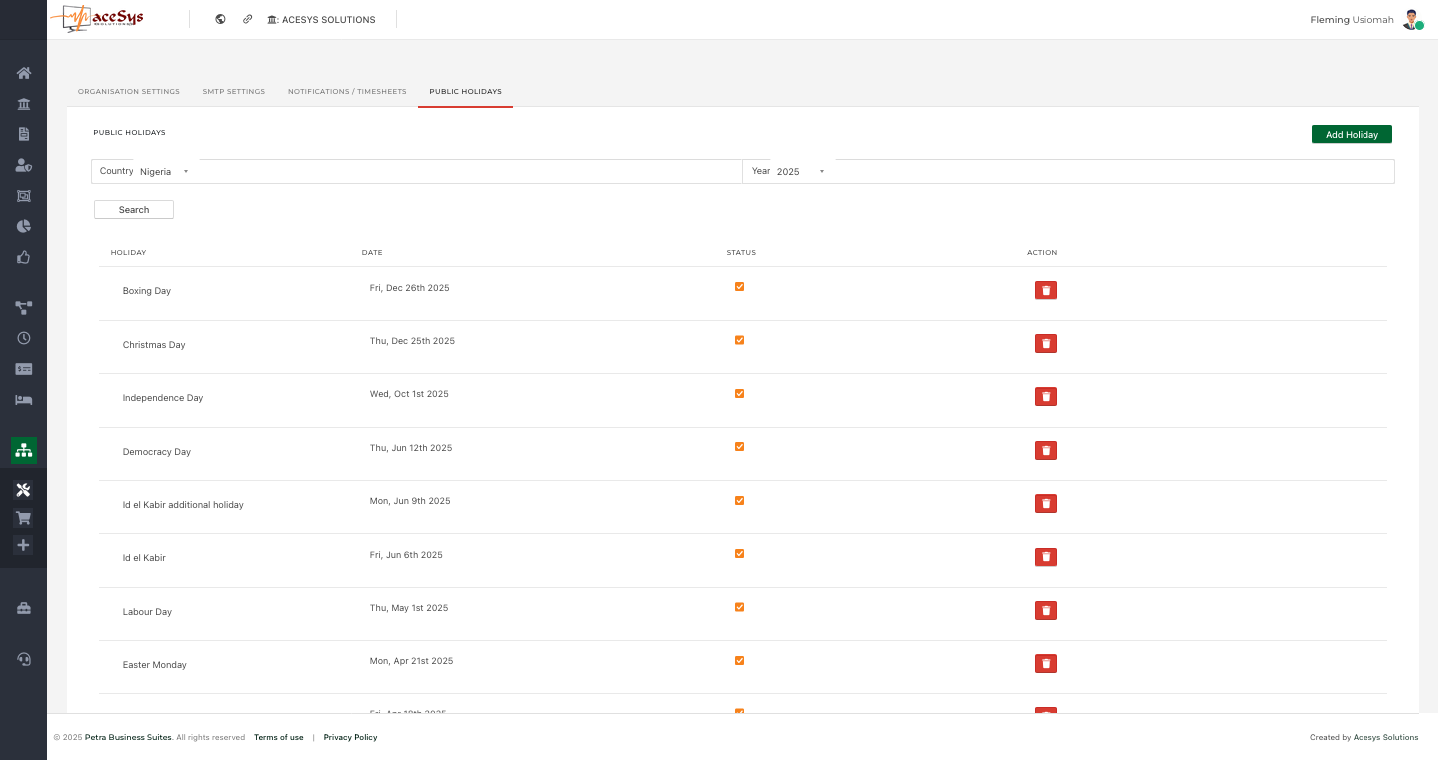The height and width of the screenshot is (761, 1440).
Task: Switch to SMTP Settings tab
Action: [233, 92]
